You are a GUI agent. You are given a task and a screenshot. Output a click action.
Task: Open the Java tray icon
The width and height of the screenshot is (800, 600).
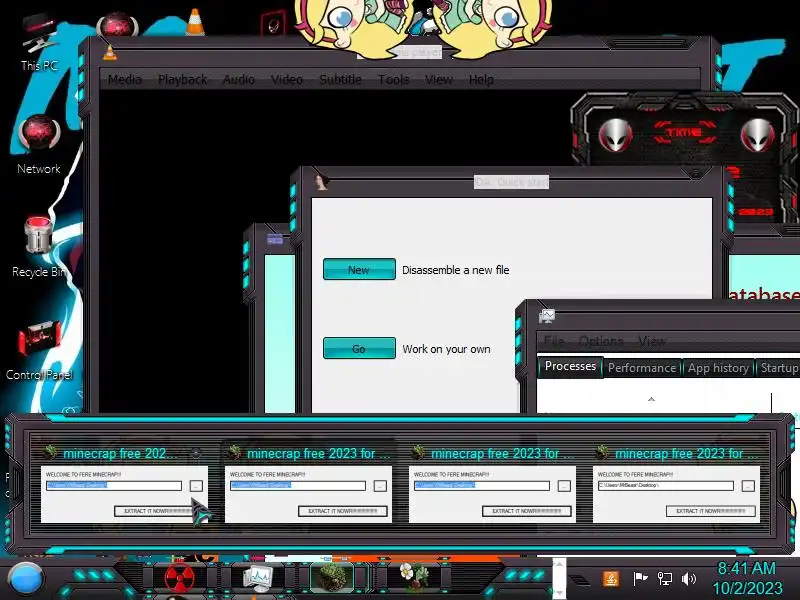[611, 579]
